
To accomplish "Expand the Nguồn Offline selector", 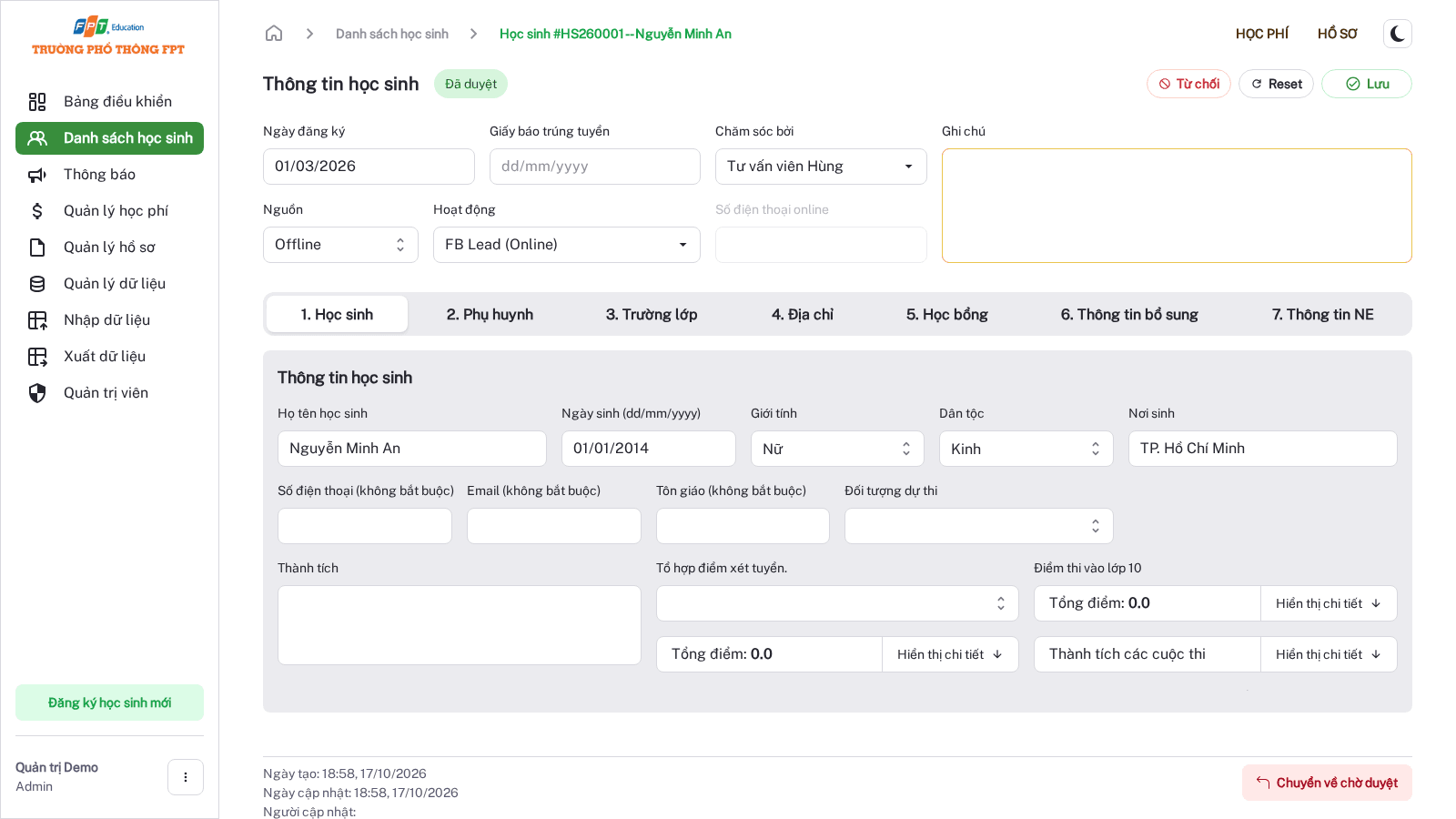I will [340, 245].
